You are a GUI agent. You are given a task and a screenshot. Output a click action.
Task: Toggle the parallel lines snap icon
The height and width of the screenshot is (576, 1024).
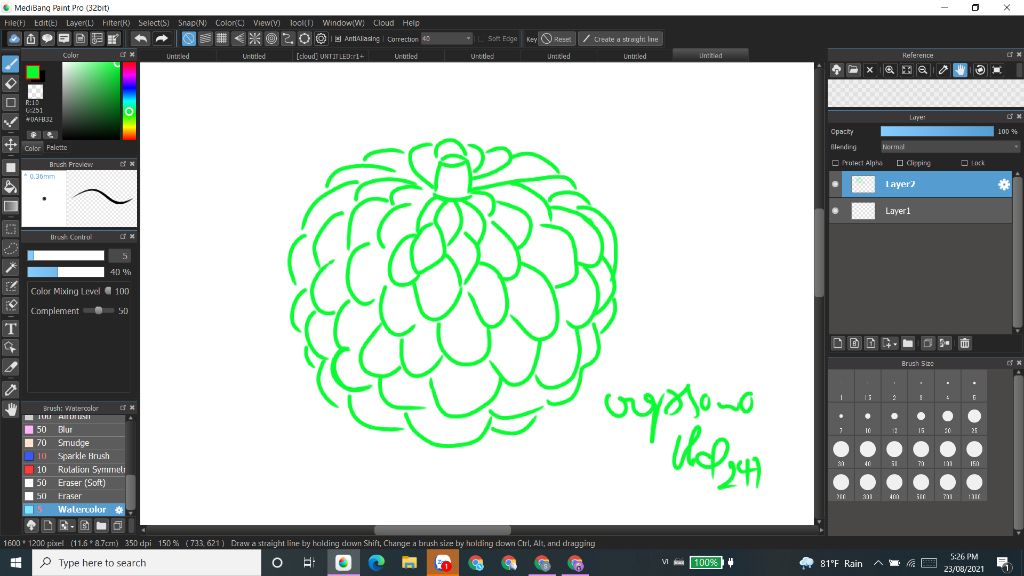pyautogui.click(x=206, y=39)
